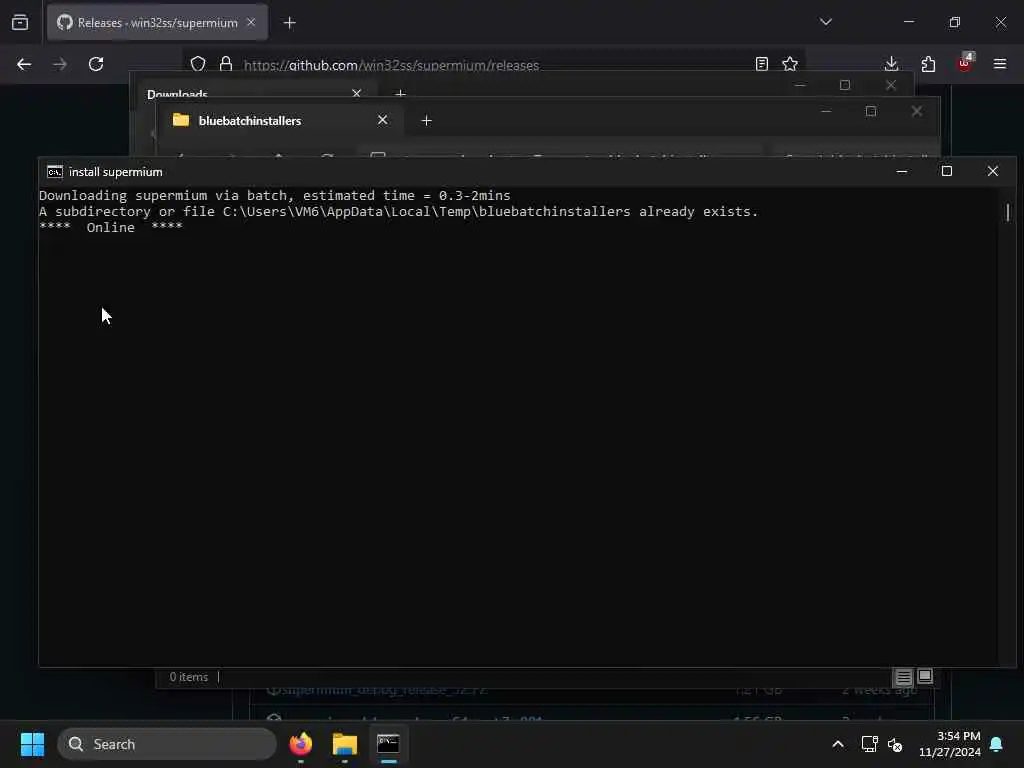Open network status tray icon
This screenshot has width=1024, height=768.
[x=869, y=744]
